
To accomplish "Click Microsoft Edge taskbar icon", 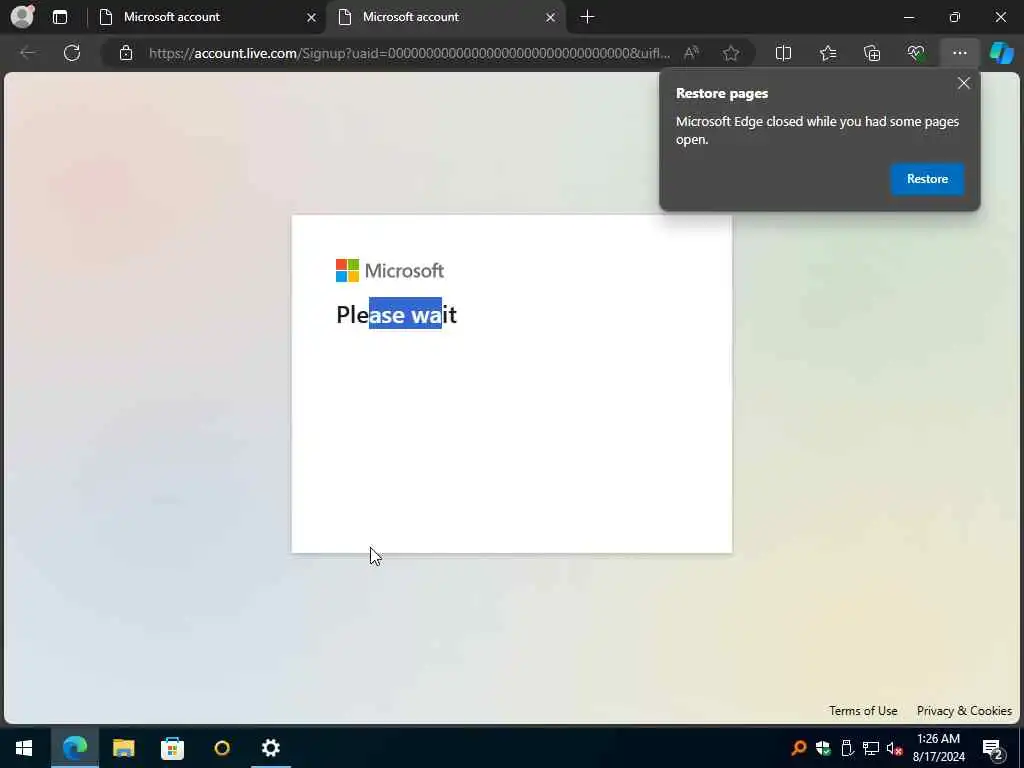I will click(74, 748).
